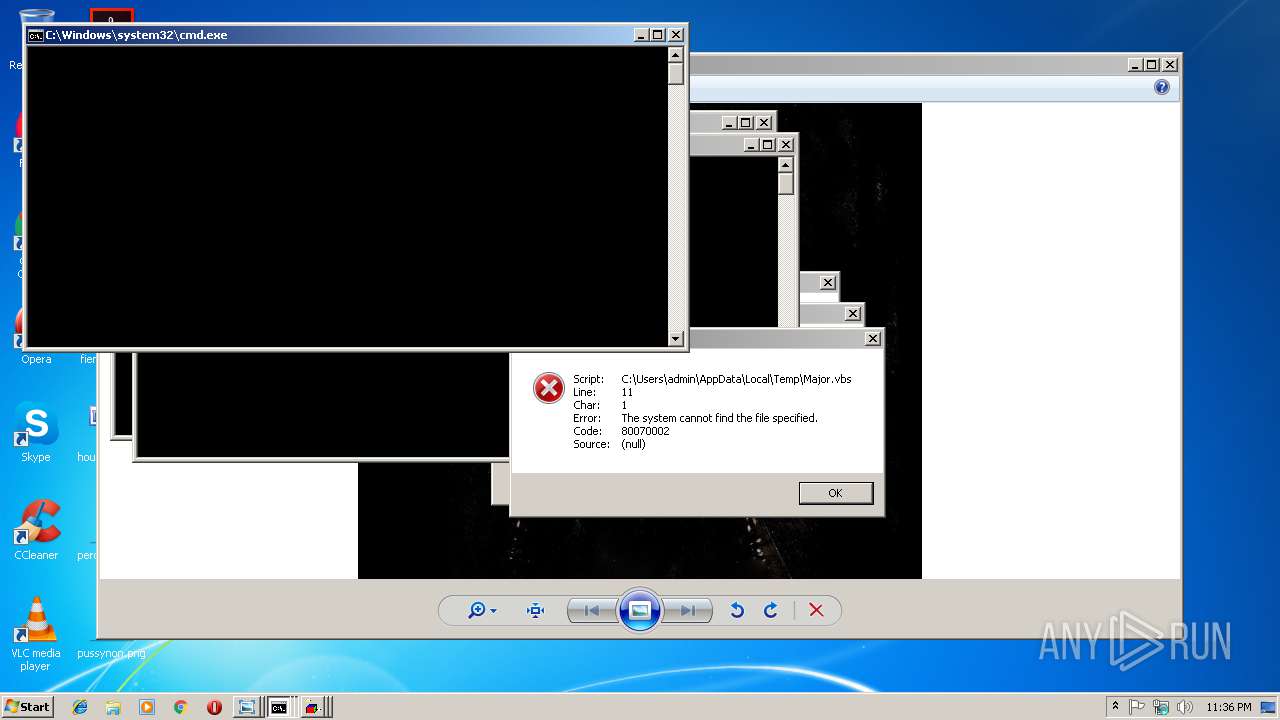The height and width of the screenshot is (720, 1280).
Task: Click the Major.vbs script path text in the dialog
Action: (x=736, y=379)
